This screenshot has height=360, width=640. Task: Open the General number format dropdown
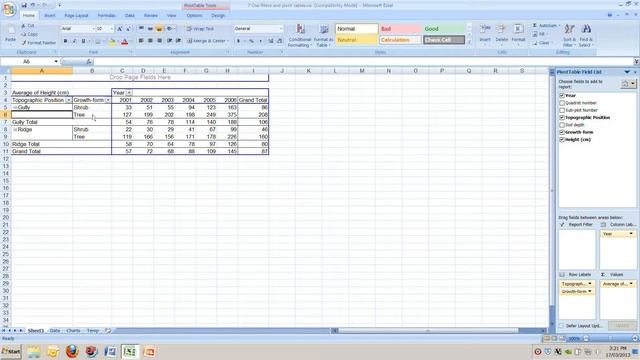tap(281, 29)
